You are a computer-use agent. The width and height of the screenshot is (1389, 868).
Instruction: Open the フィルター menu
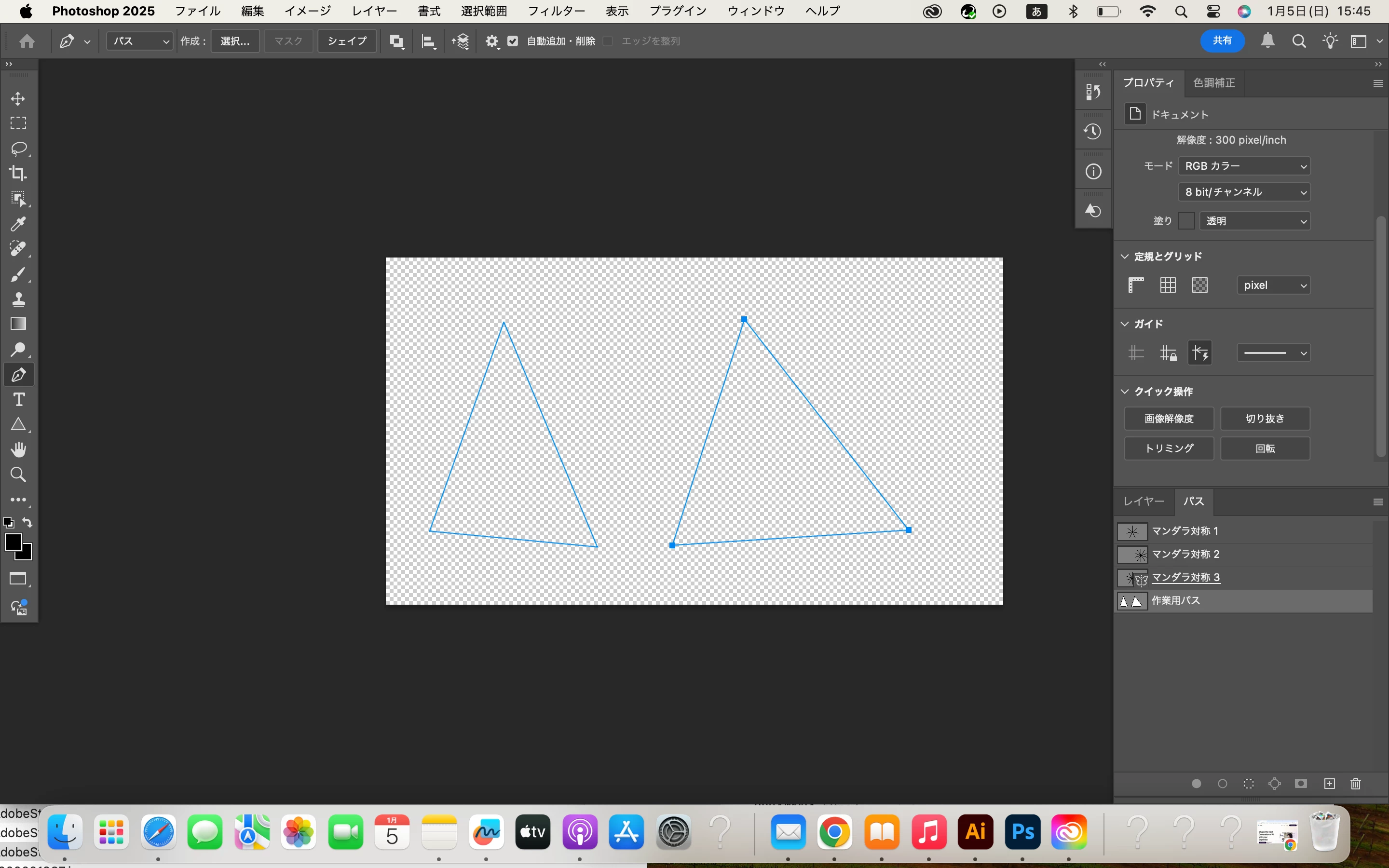(556, 11)
